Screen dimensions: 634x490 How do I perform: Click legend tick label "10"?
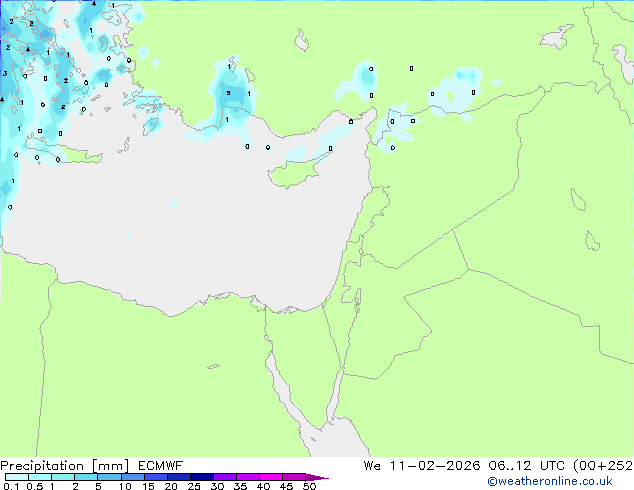tap(125, 486)
